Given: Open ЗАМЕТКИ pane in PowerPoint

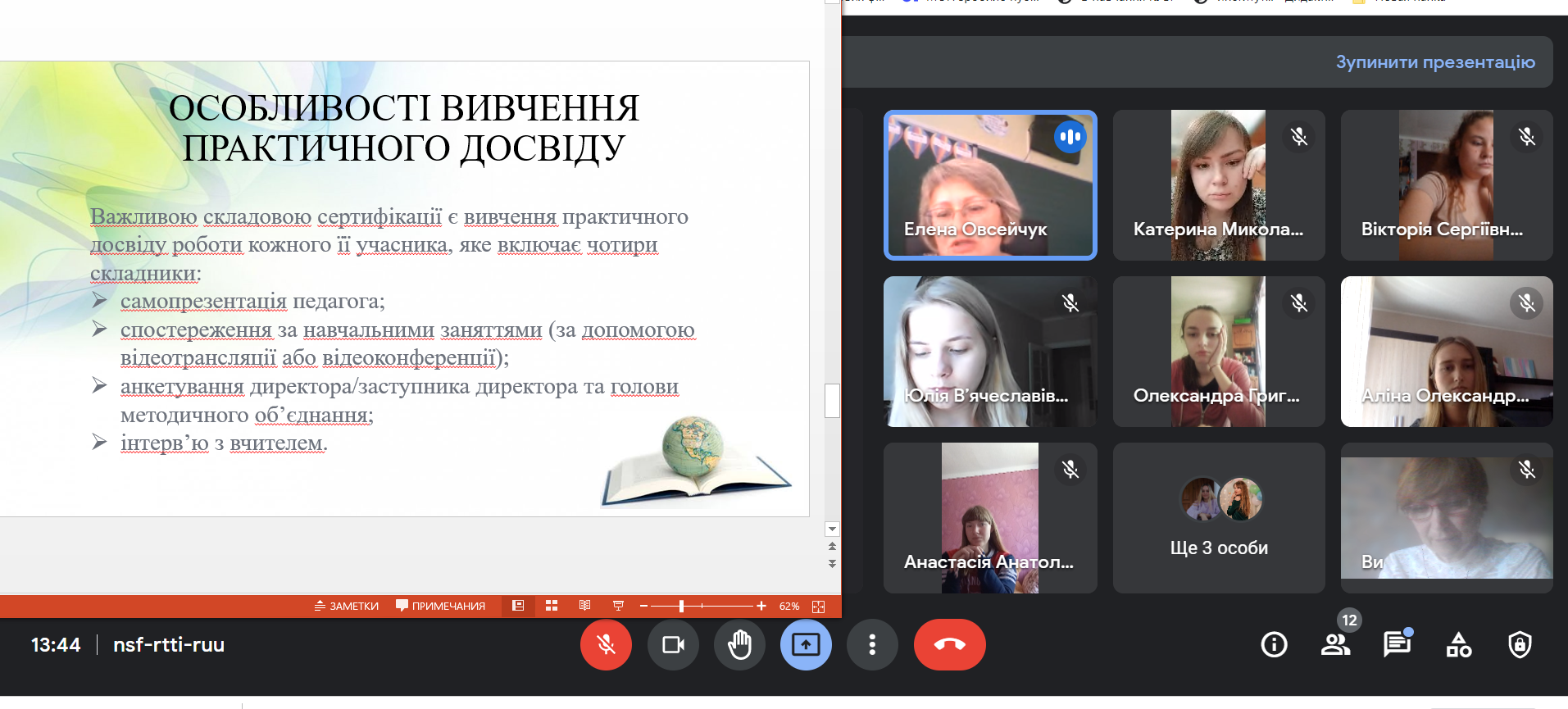Looking at the screenshot, I should [347, 607].
